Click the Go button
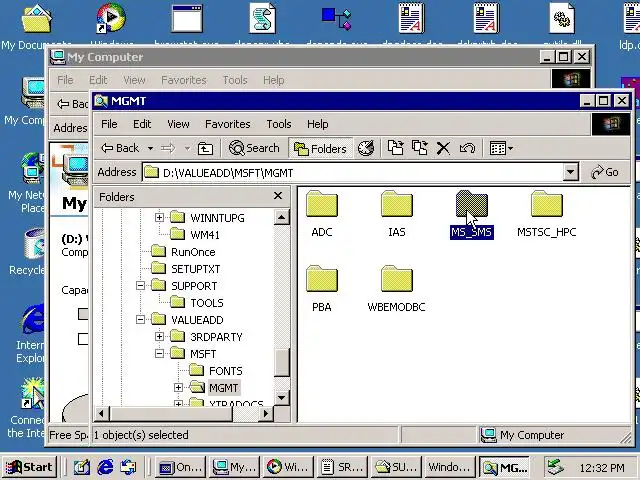640x480 pixels. point(605,172)
